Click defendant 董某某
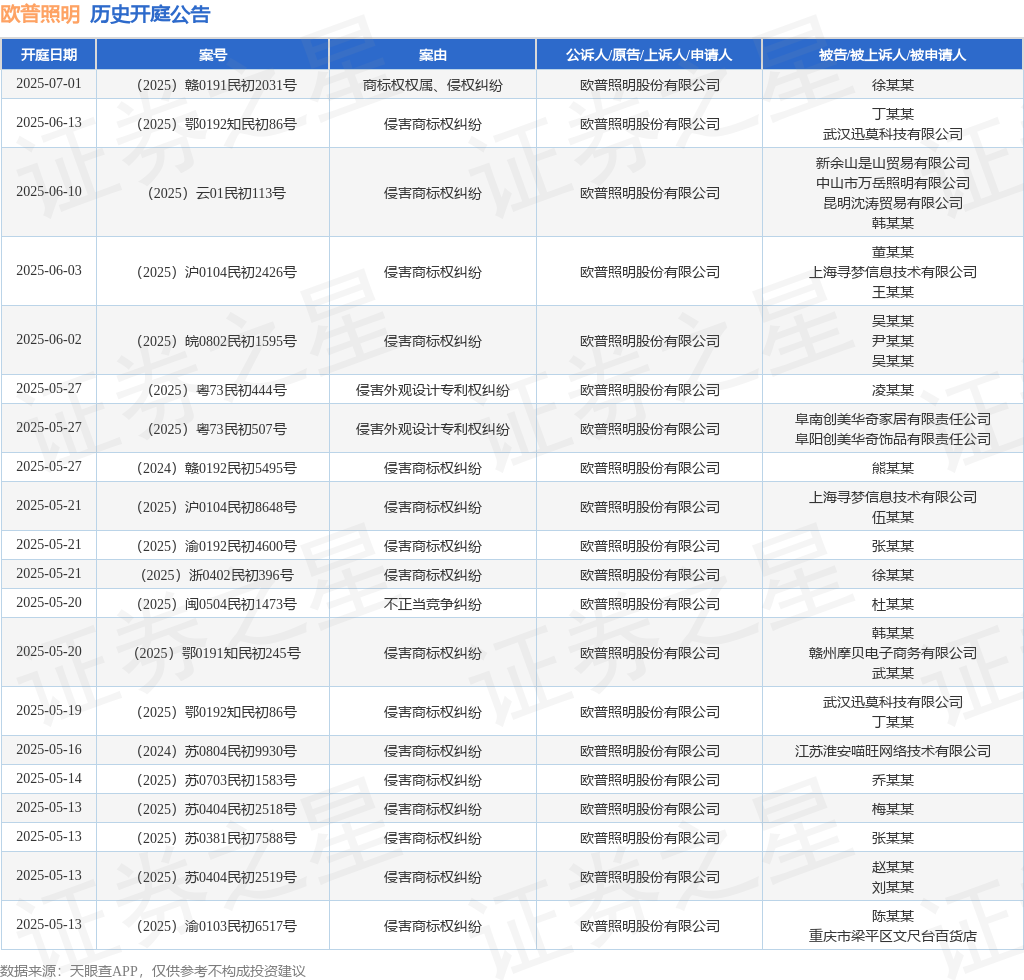The height and width of the screenshot is (980, 1024). [x=892, y=252]
